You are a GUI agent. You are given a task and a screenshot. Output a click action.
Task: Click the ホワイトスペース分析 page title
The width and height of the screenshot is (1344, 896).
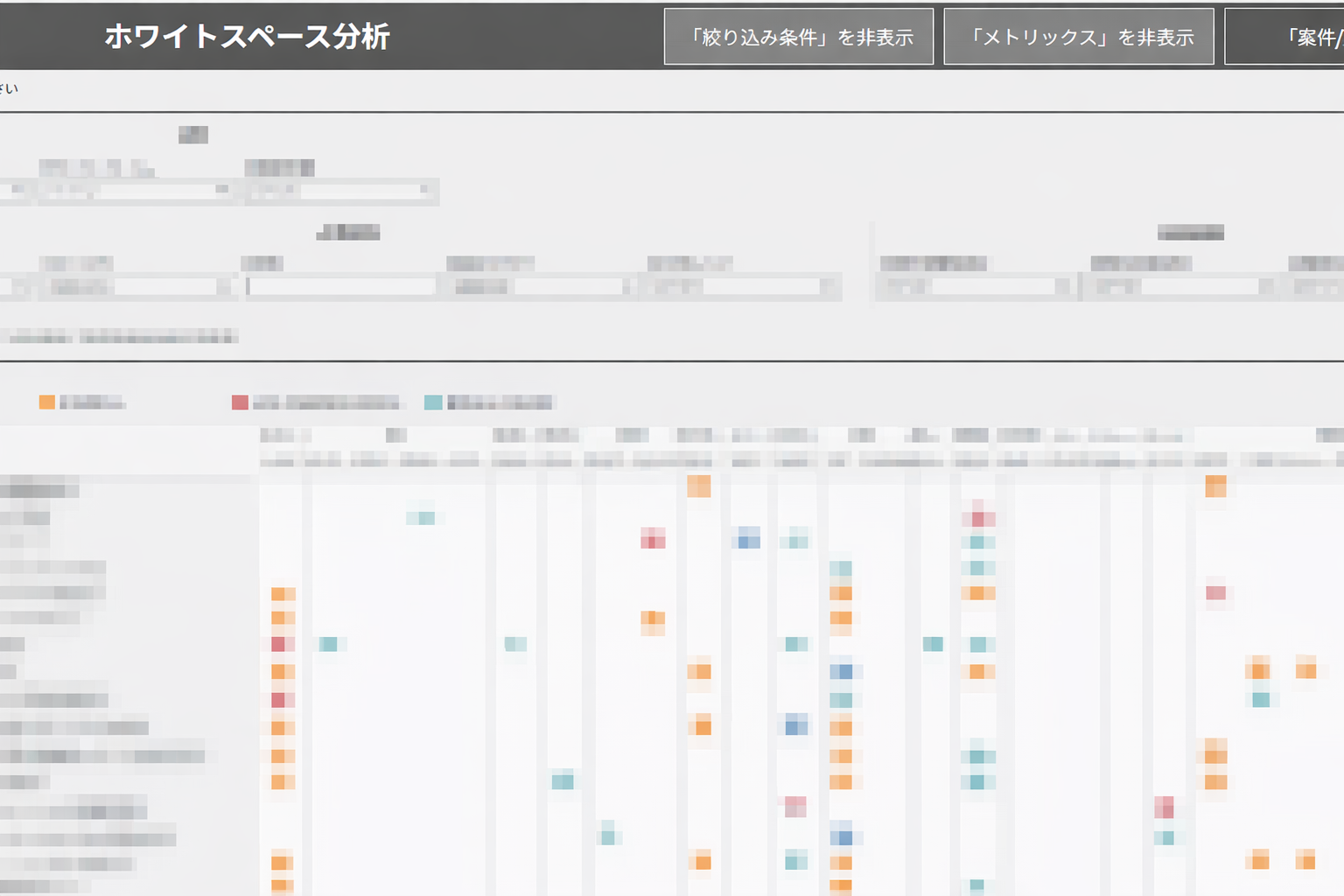coord(247,37)
